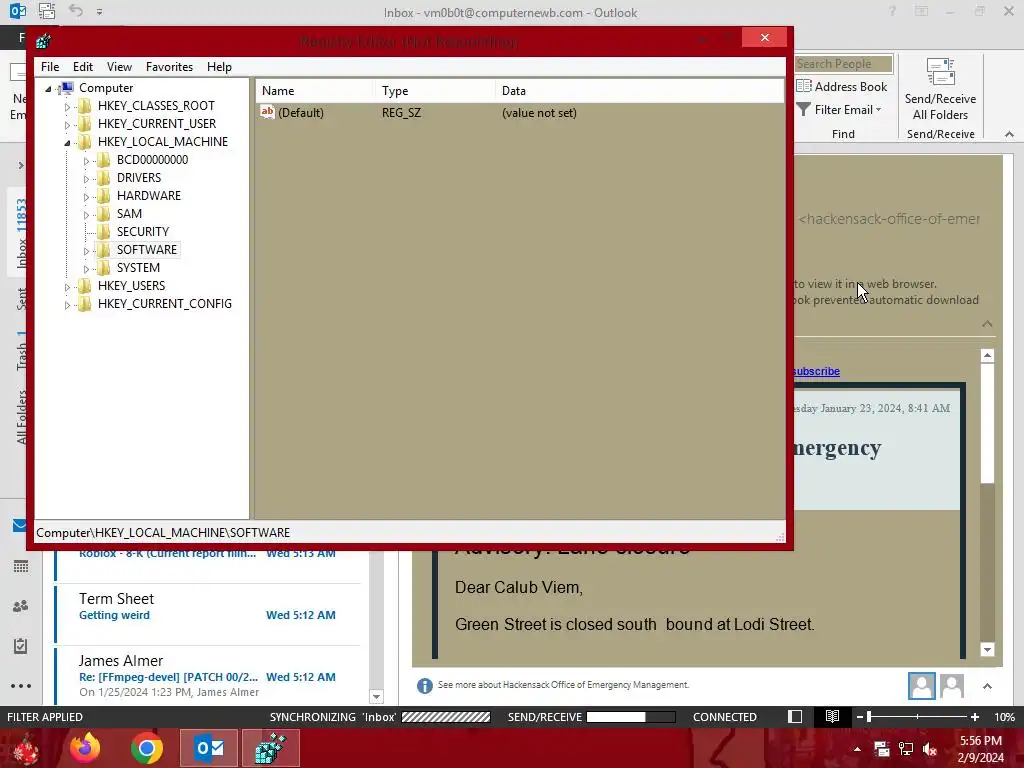This screenshot has height=768, width=1024.
Task: Click the subscribe link in email
Action: (816, 371)
